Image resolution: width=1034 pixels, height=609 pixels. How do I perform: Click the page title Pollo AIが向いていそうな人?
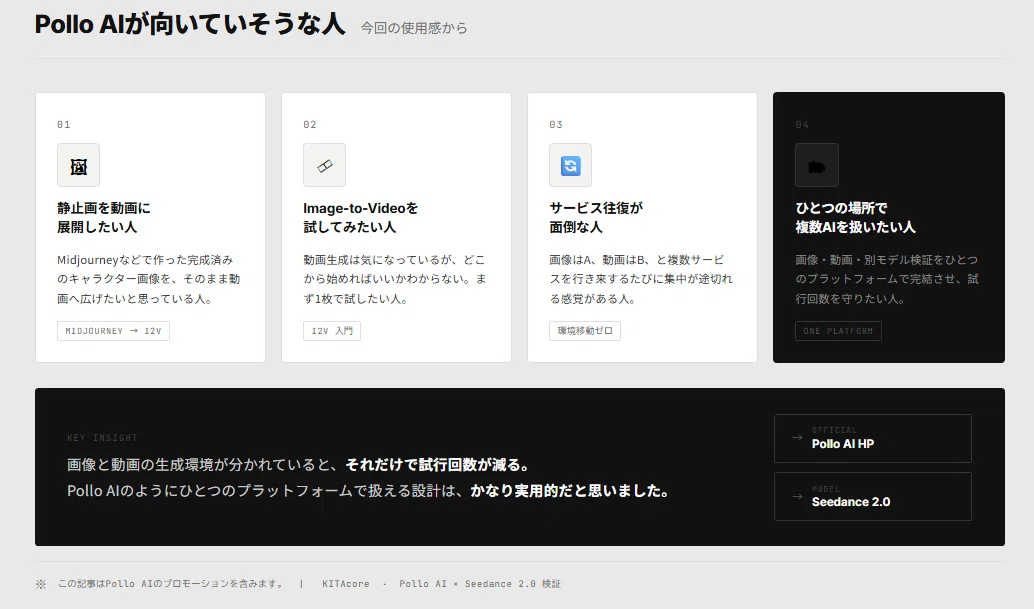pyautogui.click(x=190, y=24)
